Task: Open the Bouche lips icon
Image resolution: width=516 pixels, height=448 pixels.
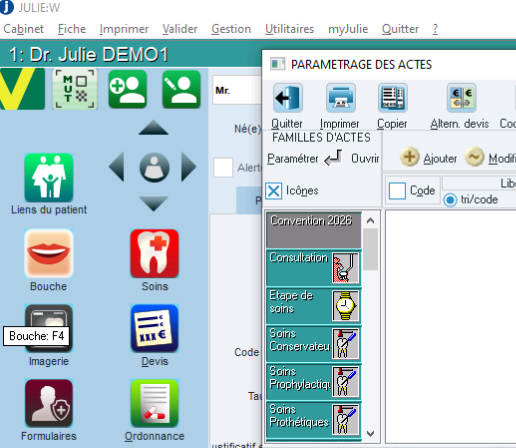Action: [49, 254]
